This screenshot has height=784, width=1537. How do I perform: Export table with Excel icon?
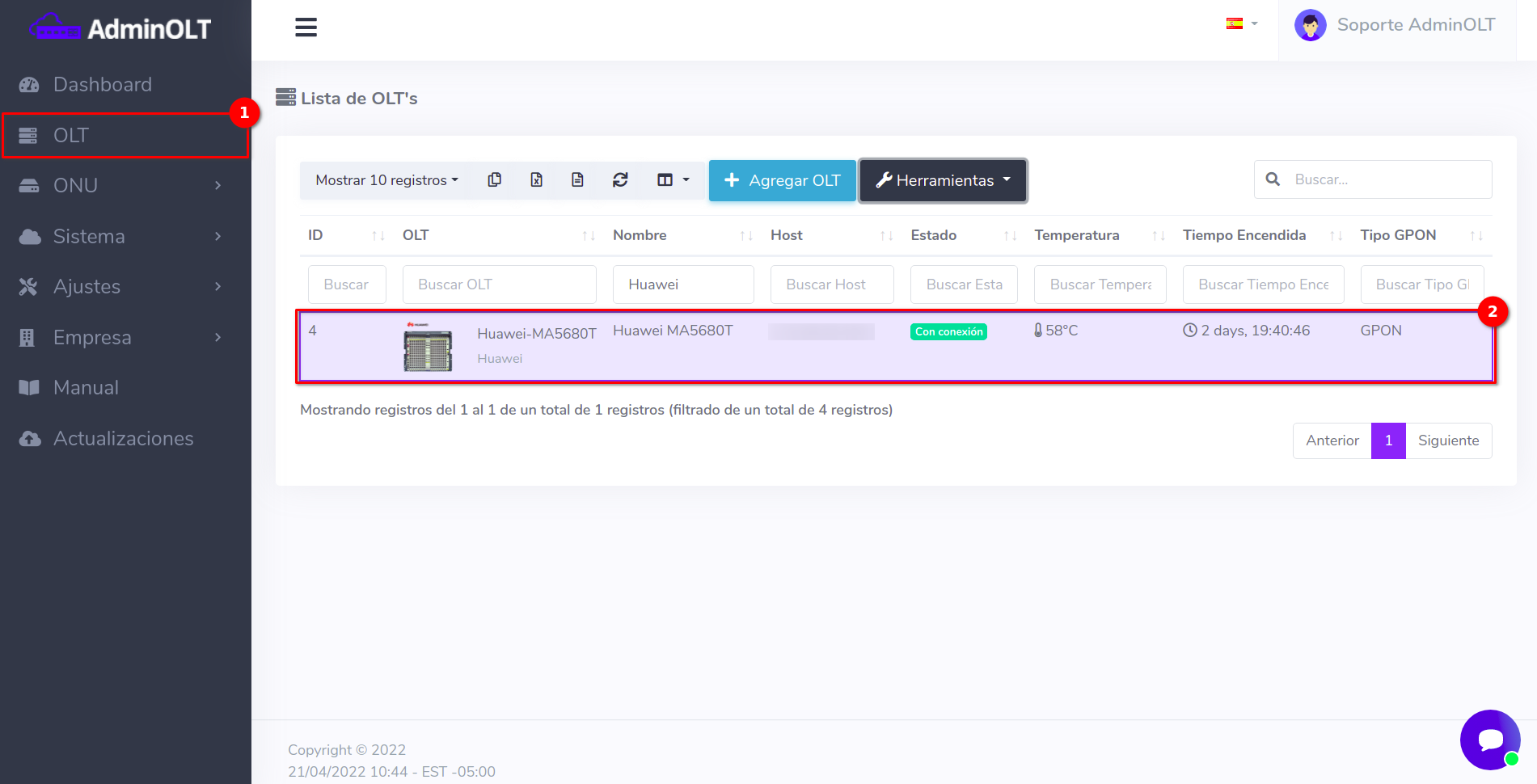click(536, 180)
